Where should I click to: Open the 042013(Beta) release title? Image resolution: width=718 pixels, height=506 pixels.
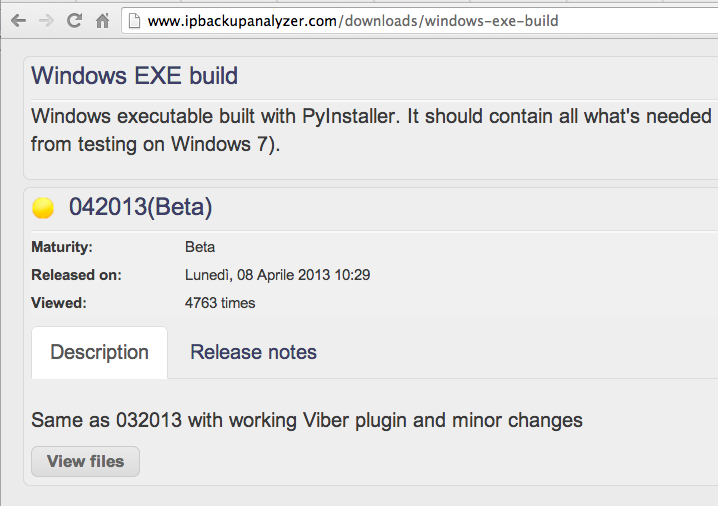[x=140, y=208]
